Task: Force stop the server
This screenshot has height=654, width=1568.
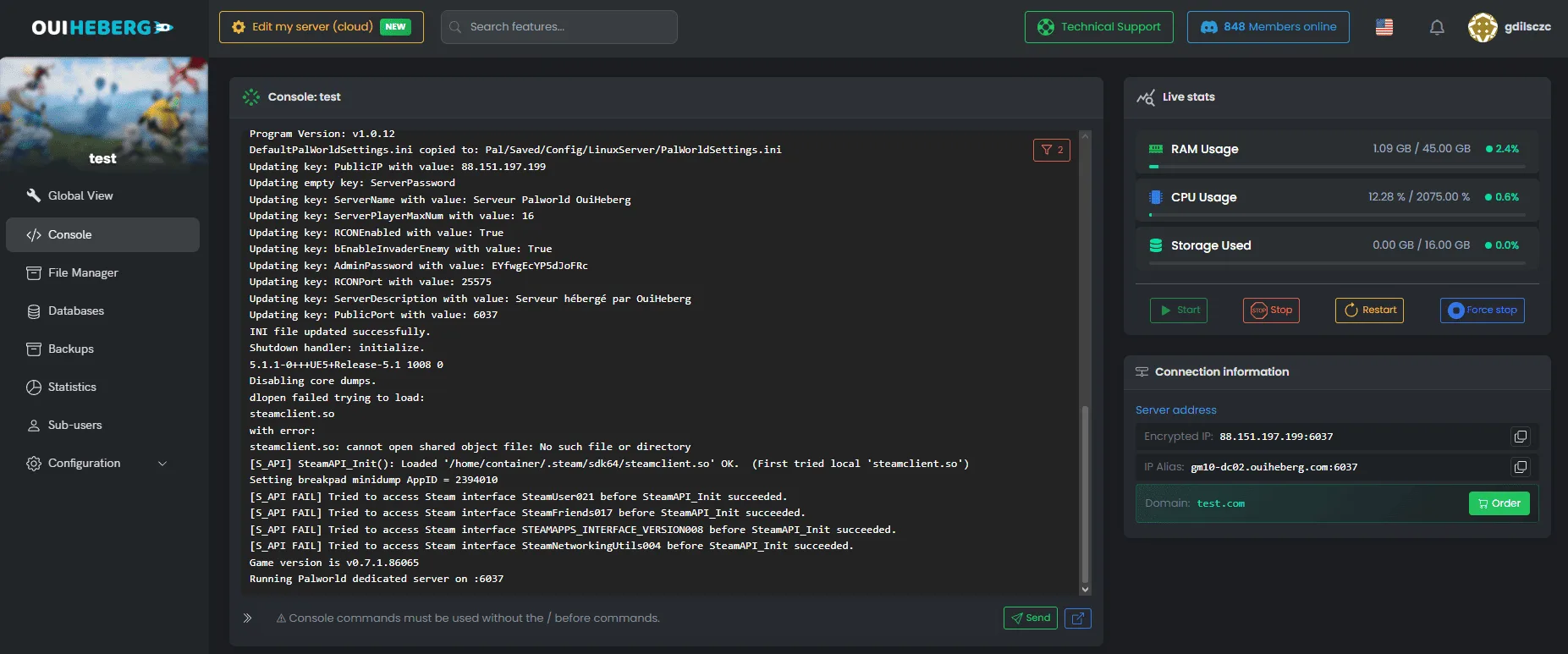Action: 1482,311
